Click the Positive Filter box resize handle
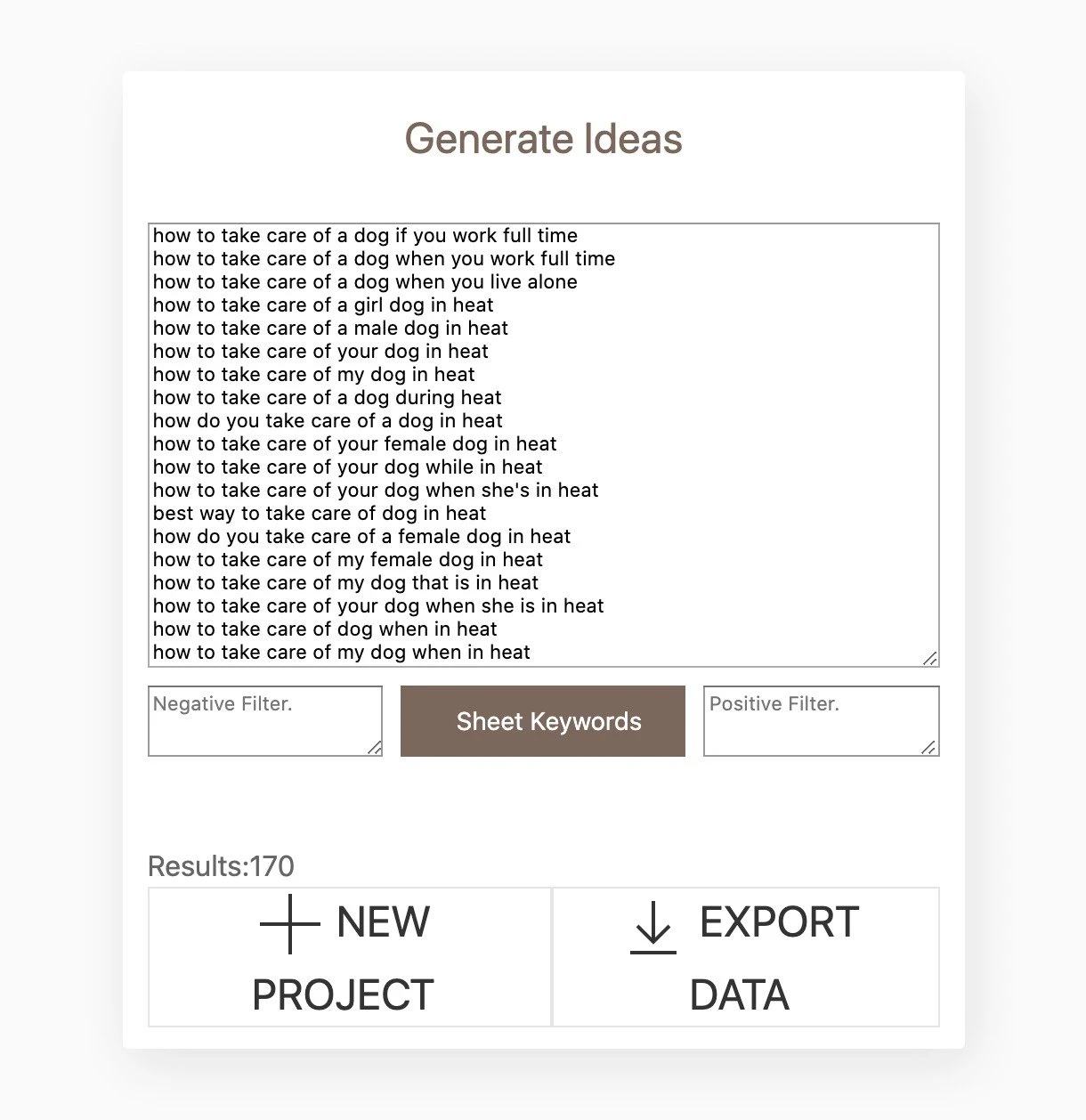1086x1120 pixels. click(929, 748)
